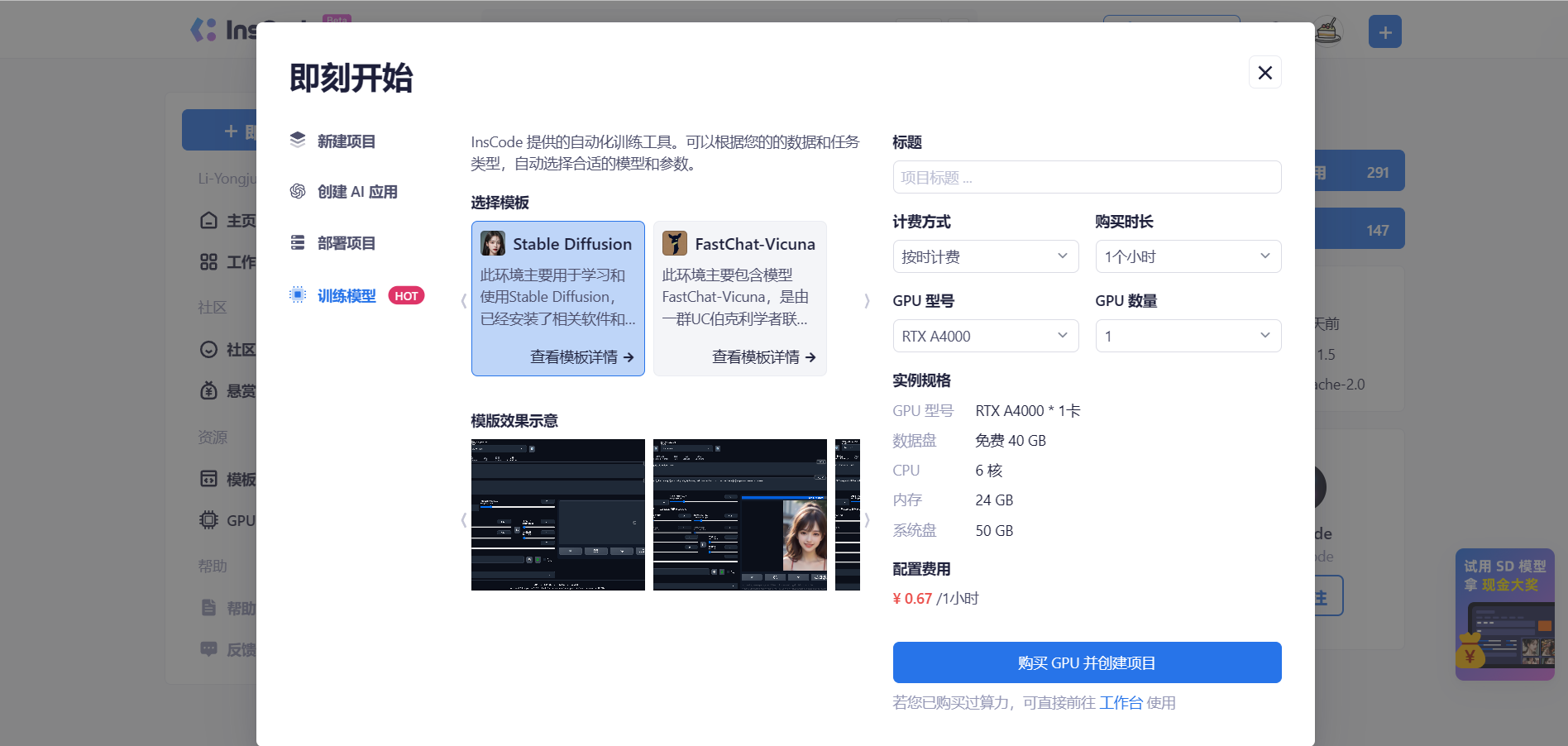Screen dimensions: 1568x746
Task: Open 查看模板详情 for Stable Diffusion
Action: pyautogui.click(x=582, y=356)
